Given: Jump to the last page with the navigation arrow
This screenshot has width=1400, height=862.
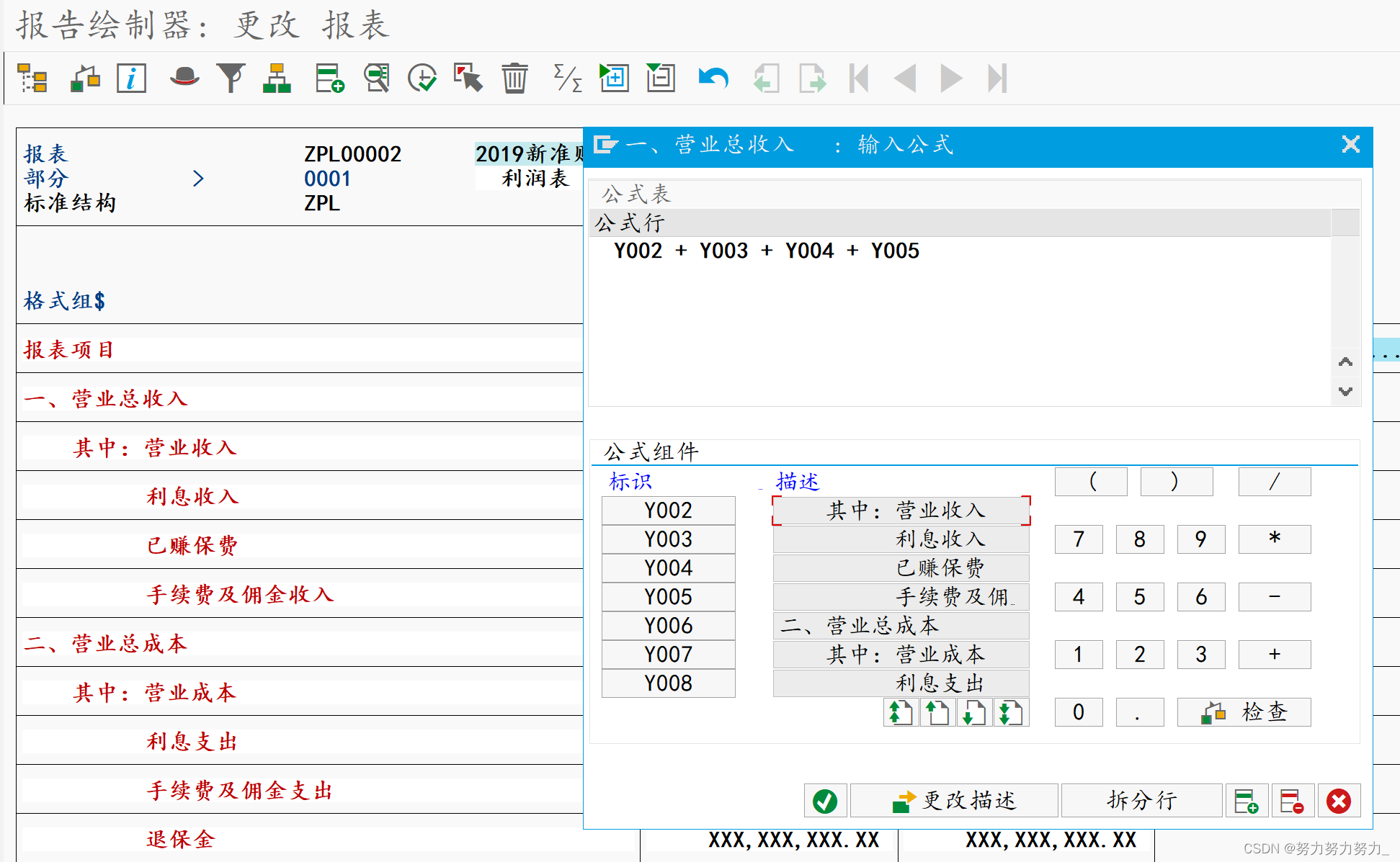Looking at the screenshot, I should 998,78.
